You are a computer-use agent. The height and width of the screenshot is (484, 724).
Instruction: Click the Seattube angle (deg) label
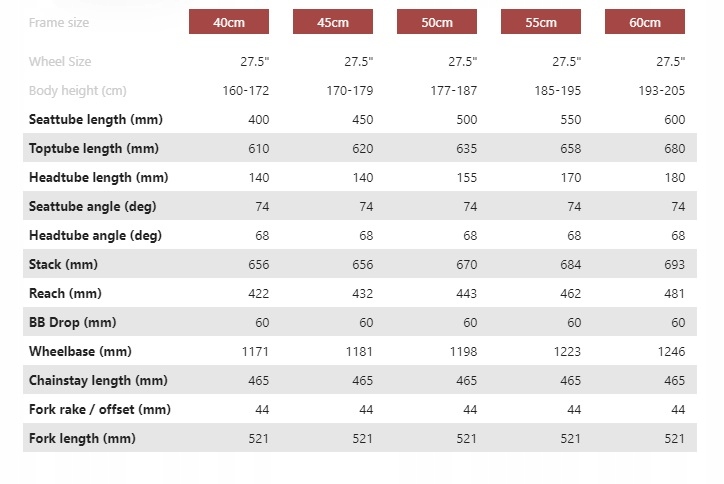pos(93,207)
